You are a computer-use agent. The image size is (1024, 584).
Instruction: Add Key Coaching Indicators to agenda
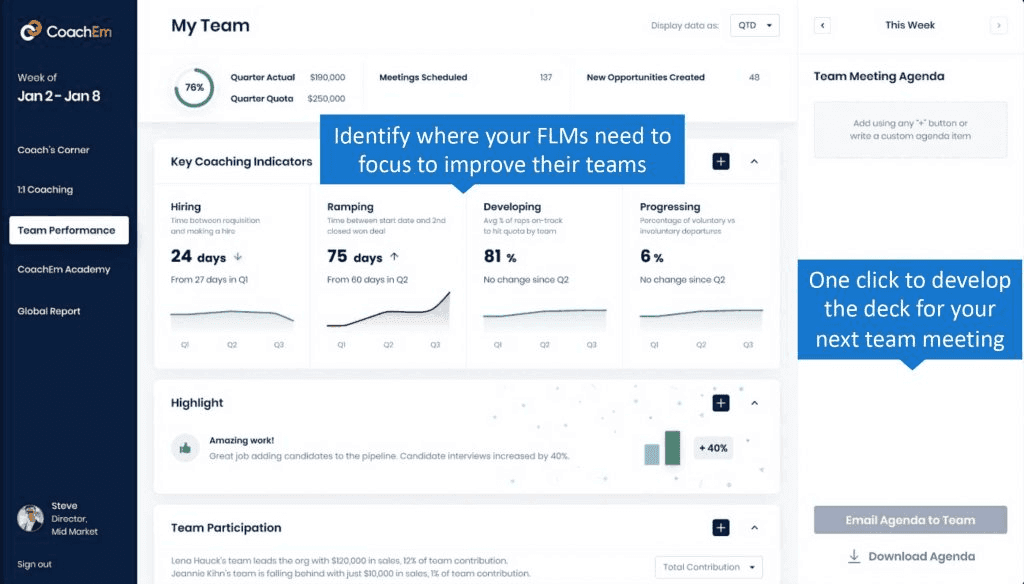pos(721,161)
